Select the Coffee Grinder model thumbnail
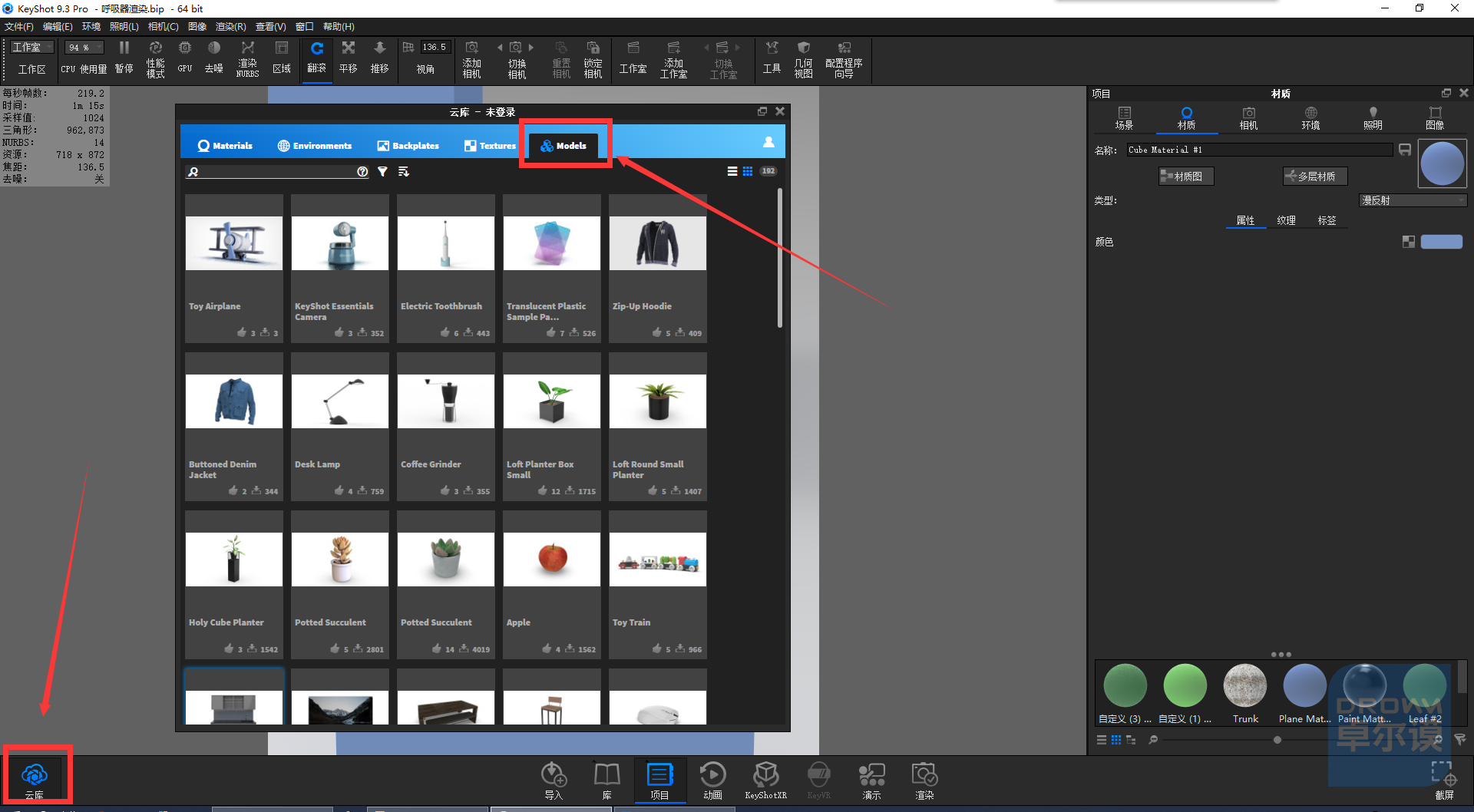Viewport: 1474px width, 812px height. 446,401
